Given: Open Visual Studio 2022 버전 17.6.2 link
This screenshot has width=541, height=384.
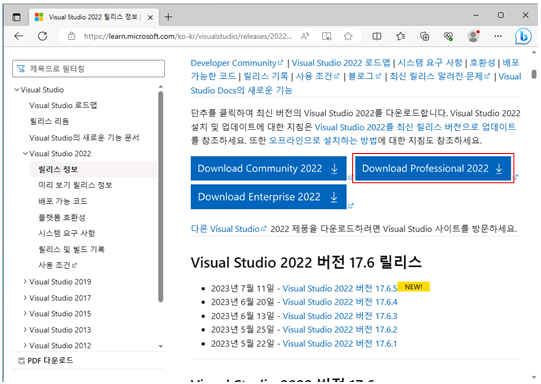Looking at the screenshot, I should click(x=340, y=330).
